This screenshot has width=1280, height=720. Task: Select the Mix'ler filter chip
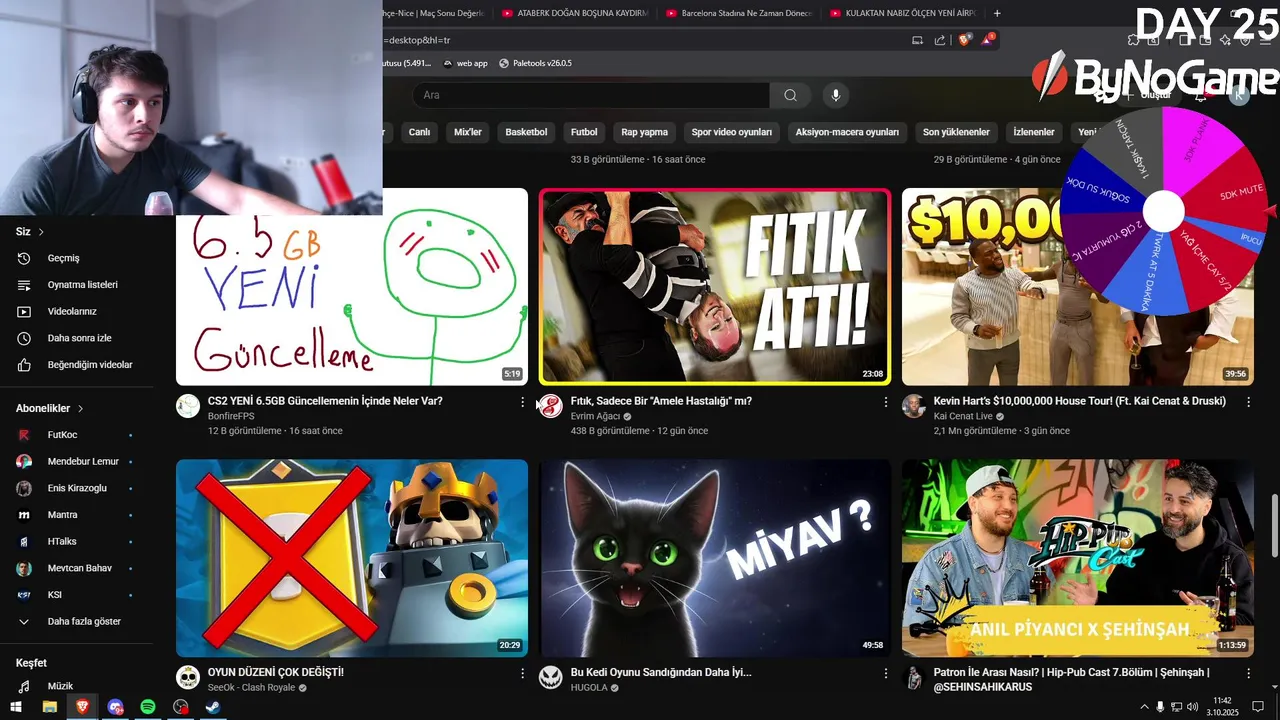[x=468, y=132]
